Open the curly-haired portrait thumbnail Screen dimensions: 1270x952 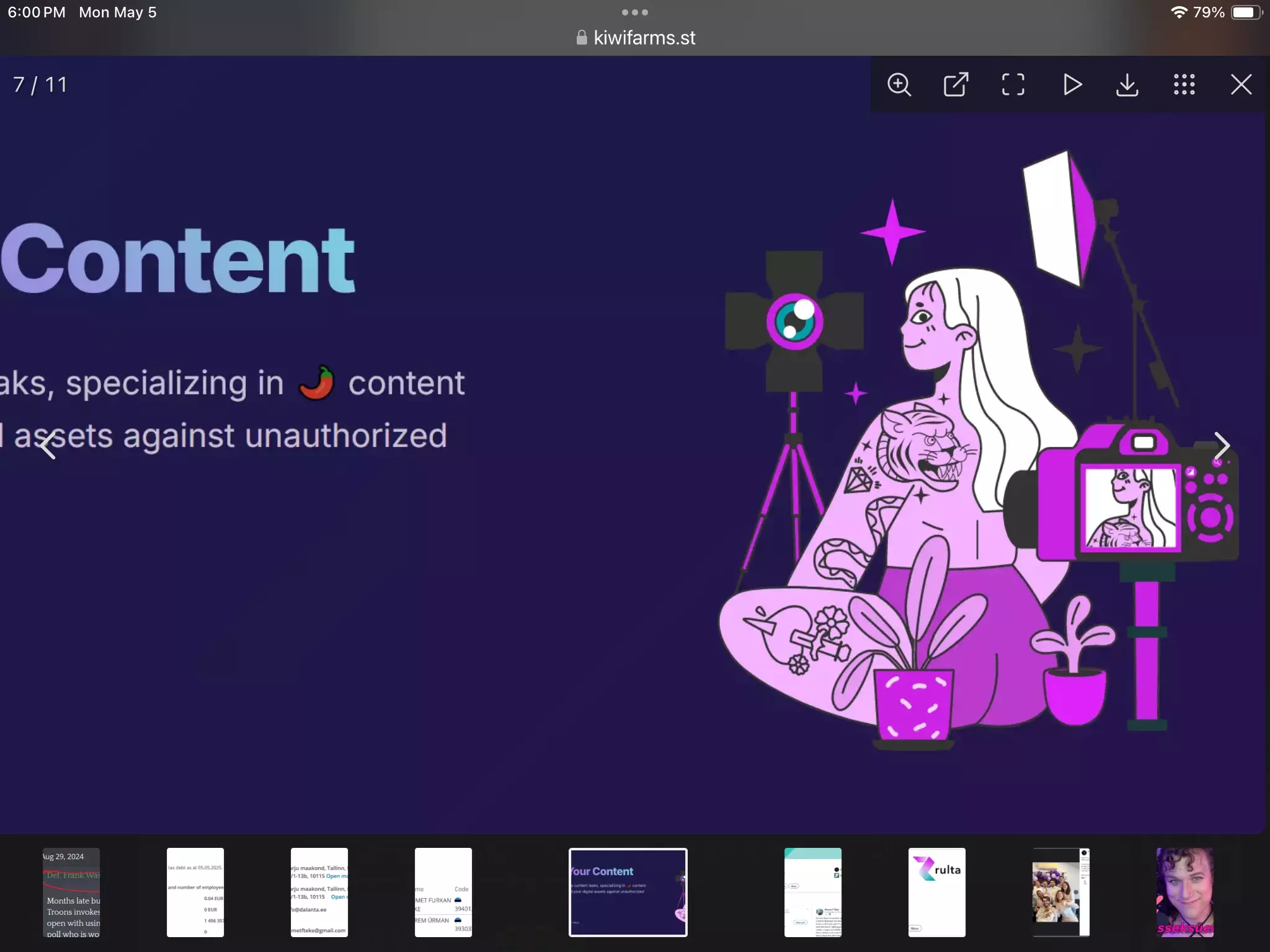click(1185, 892)
